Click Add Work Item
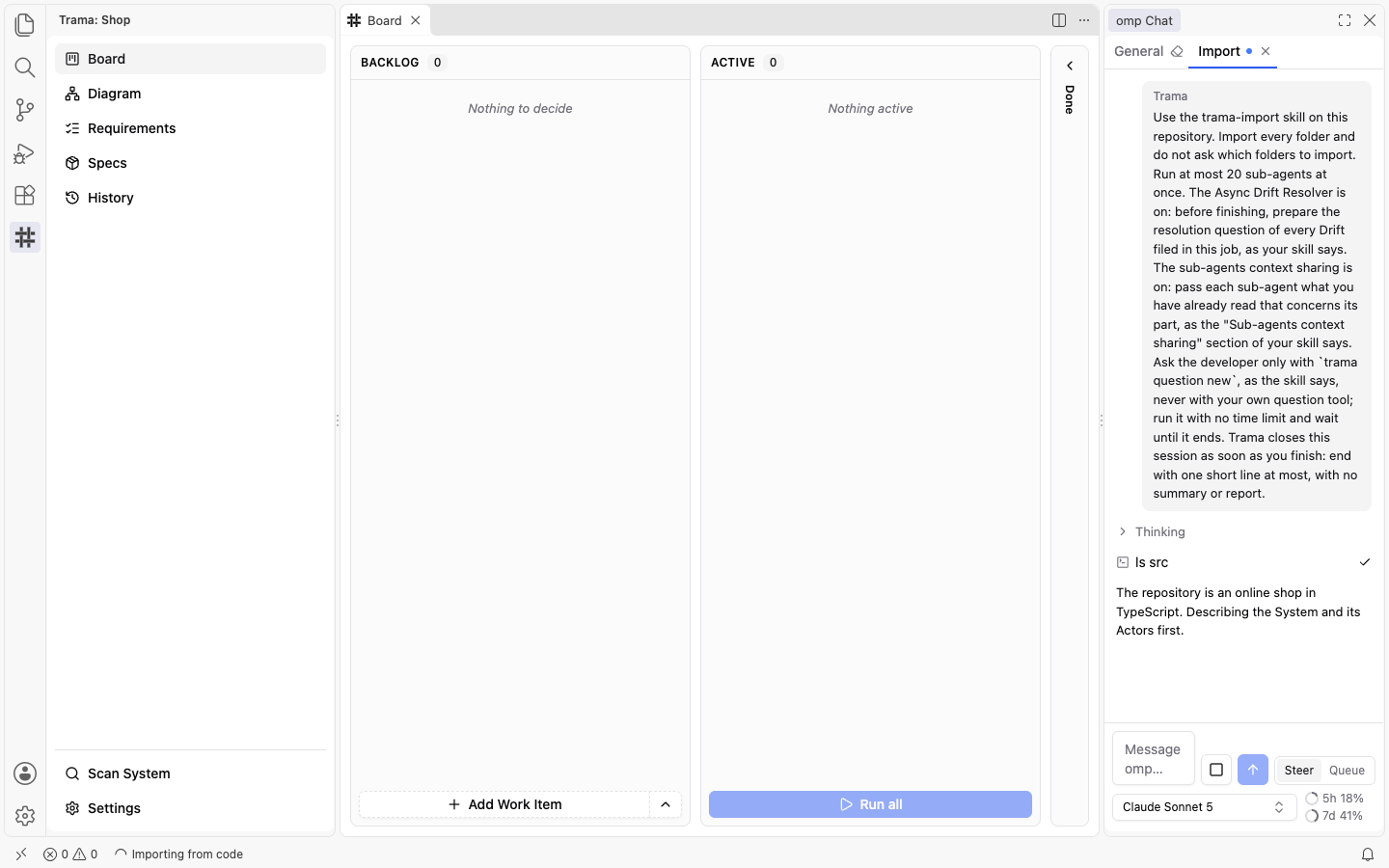1389x868 pixels. pos(504,804)
